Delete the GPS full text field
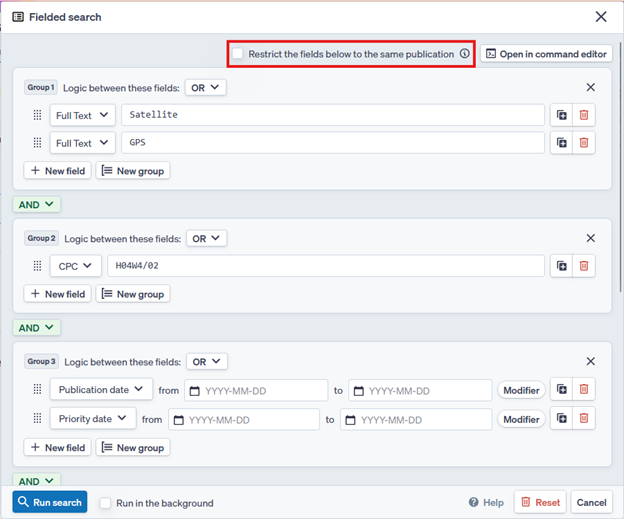624x519 pixels. point(585,143)
